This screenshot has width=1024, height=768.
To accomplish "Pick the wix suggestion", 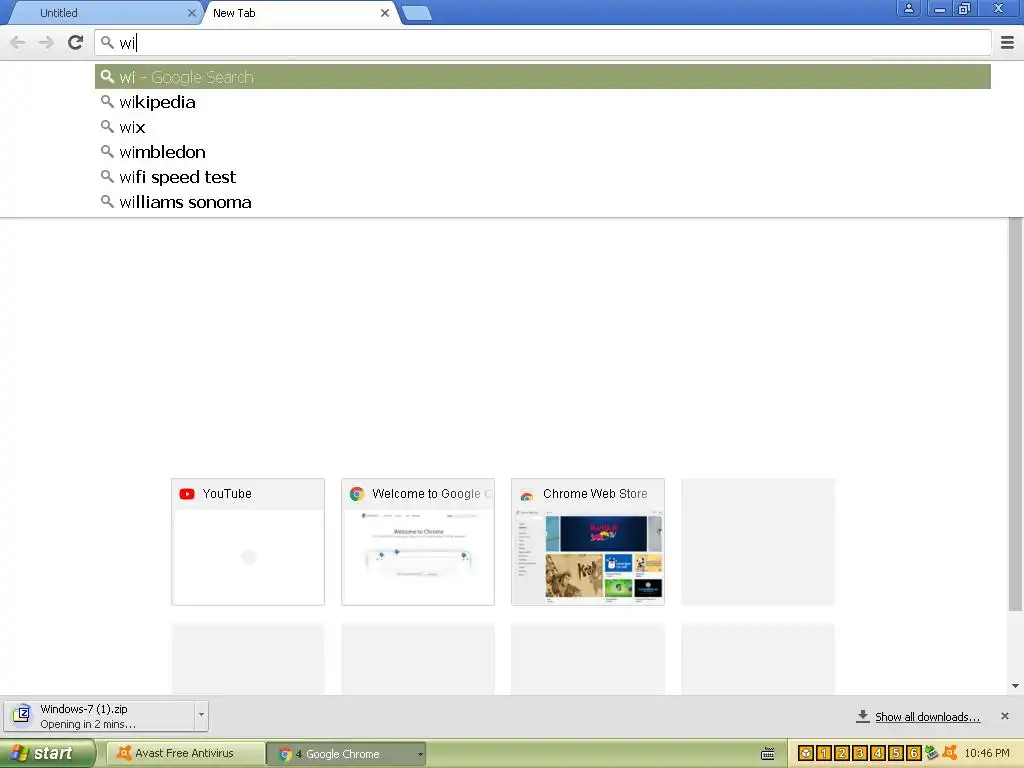I will tap(543, 127).
